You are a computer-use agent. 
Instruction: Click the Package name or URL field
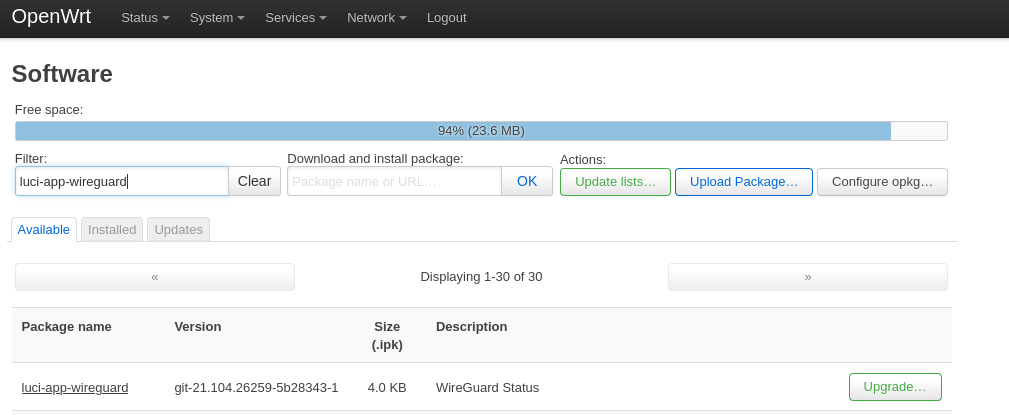click(394, 181)
